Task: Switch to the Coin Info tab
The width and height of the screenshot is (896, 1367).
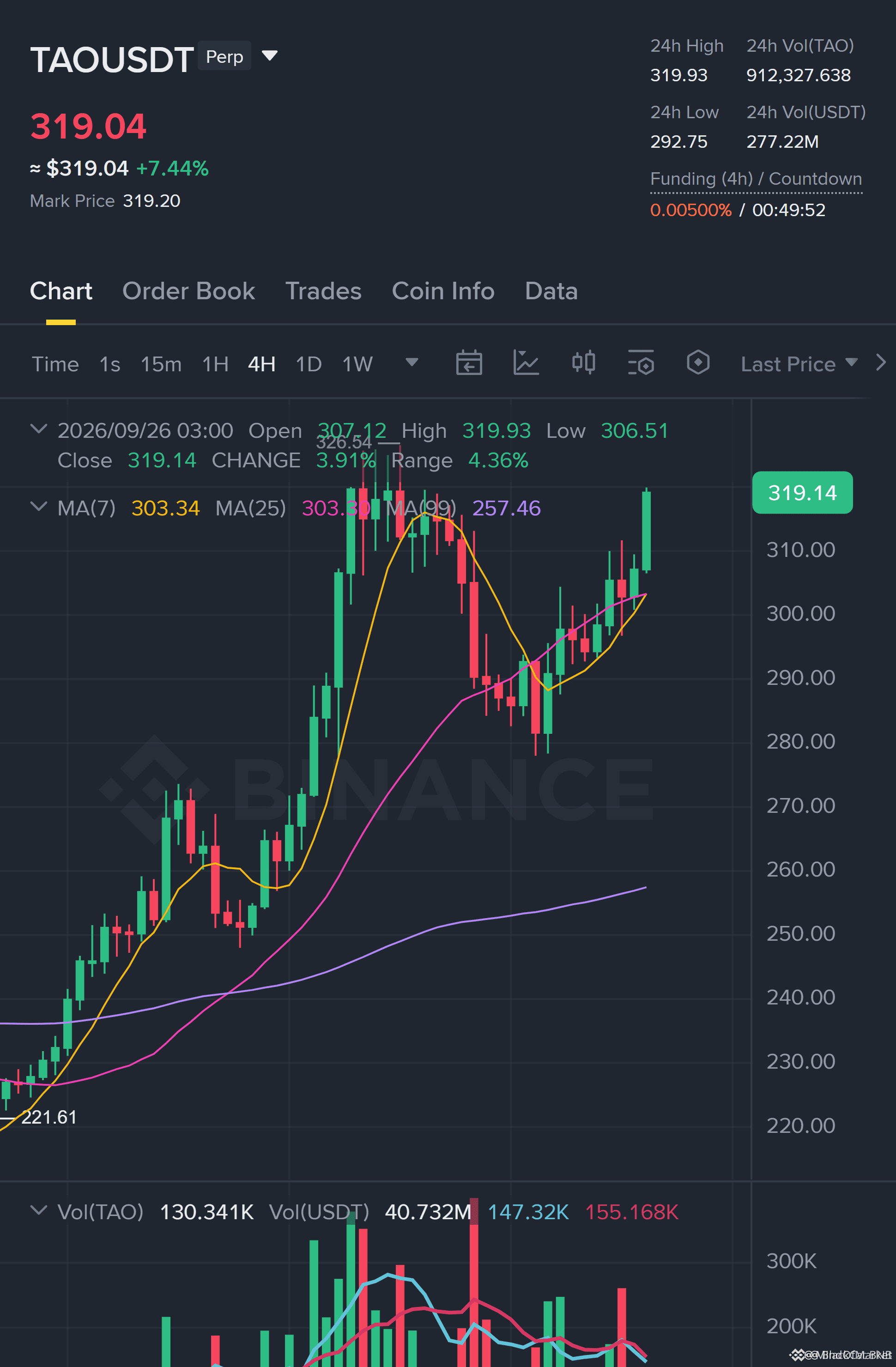Action: pos(443,291)
